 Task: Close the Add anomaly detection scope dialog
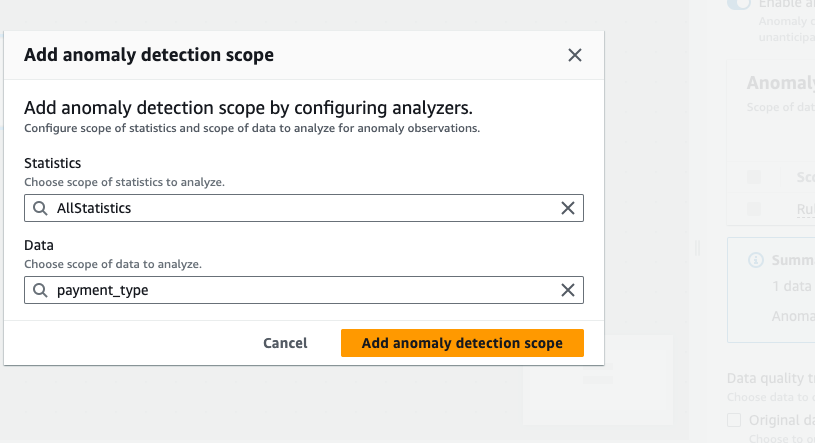[574, 55]
